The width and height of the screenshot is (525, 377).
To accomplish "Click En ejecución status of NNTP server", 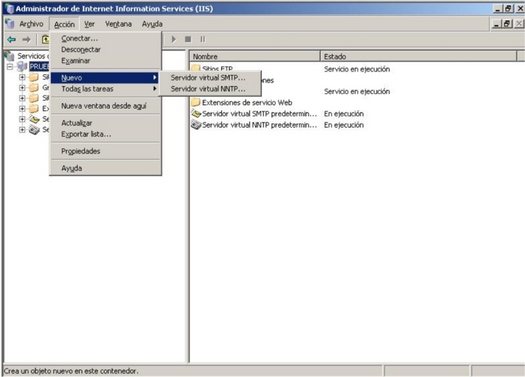I will point(344,125).
